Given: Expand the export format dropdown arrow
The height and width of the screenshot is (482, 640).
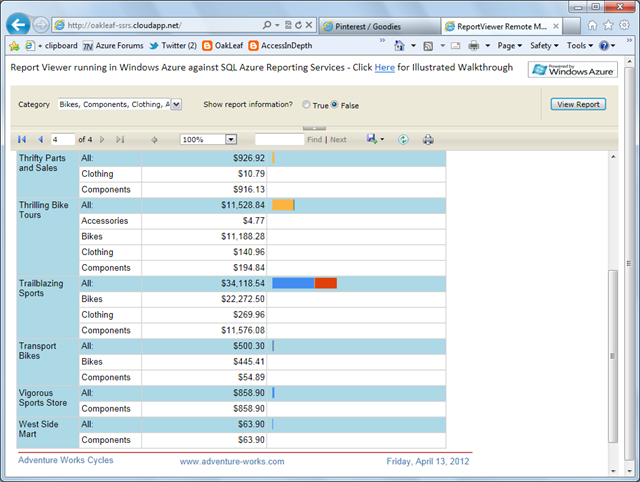Looking at the screenshot, I should [x=382, y=139].
